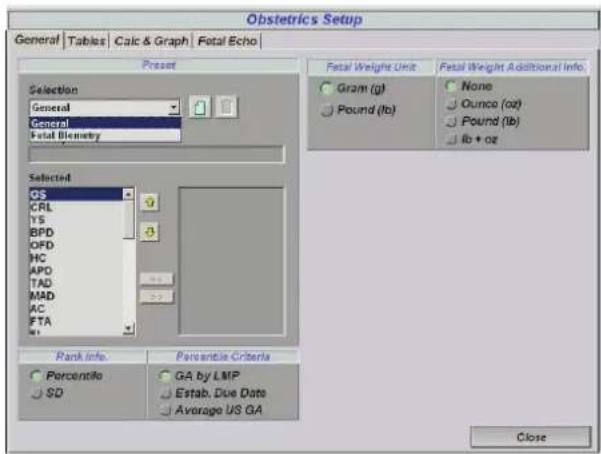This screenshot has height=454, width=601.
Task: Select SD rank info
Action: [x=36, y=393]
